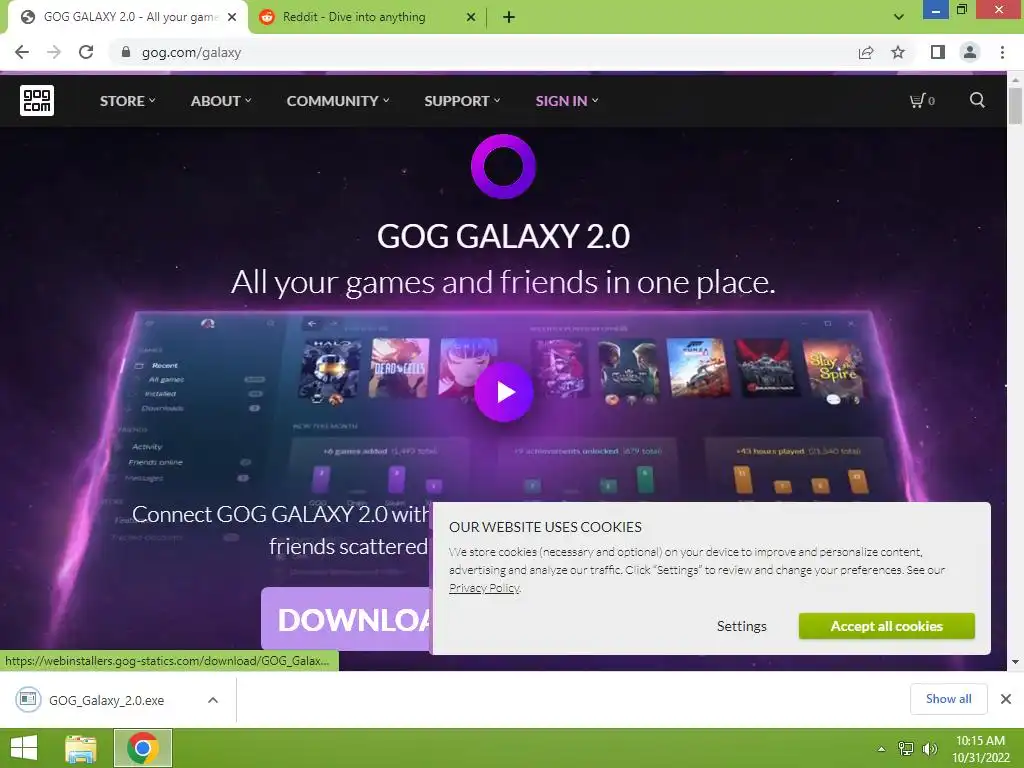Expand the tab search dropdown arrow

pos(899,17)
